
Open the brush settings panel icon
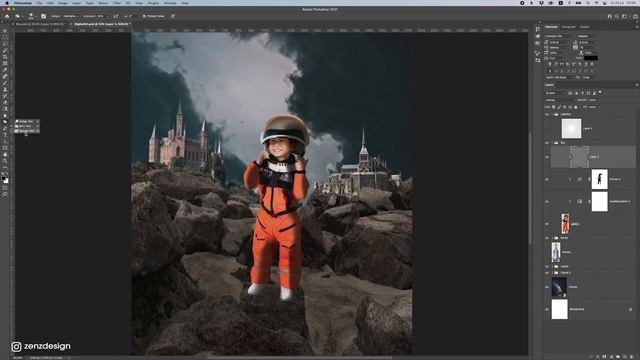[x=44, y=16]
